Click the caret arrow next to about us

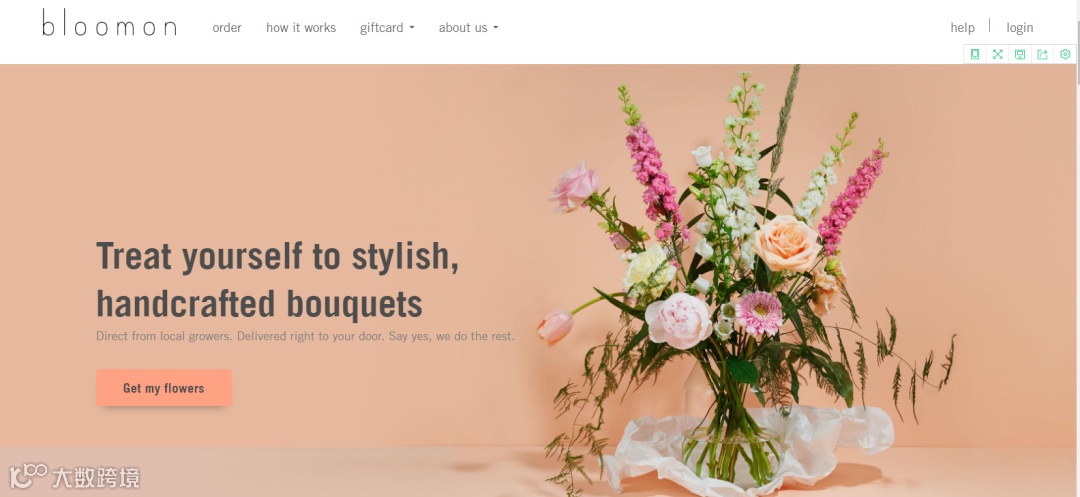495,28
